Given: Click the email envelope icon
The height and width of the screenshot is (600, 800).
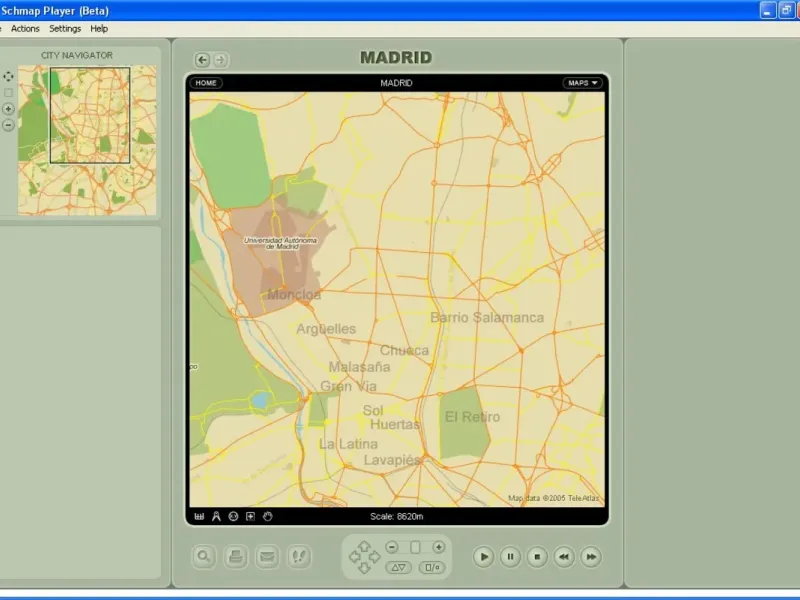Looking at the screenshot, I should pos(267,557).
